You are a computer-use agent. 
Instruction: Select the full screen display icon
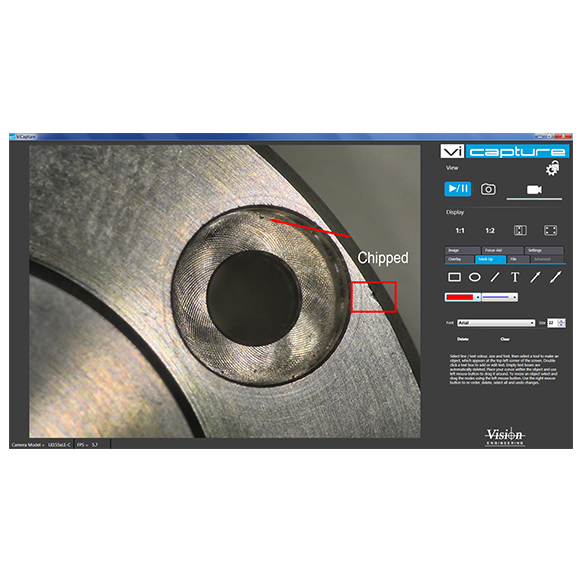pyautogui.click(x=550, y=230)
